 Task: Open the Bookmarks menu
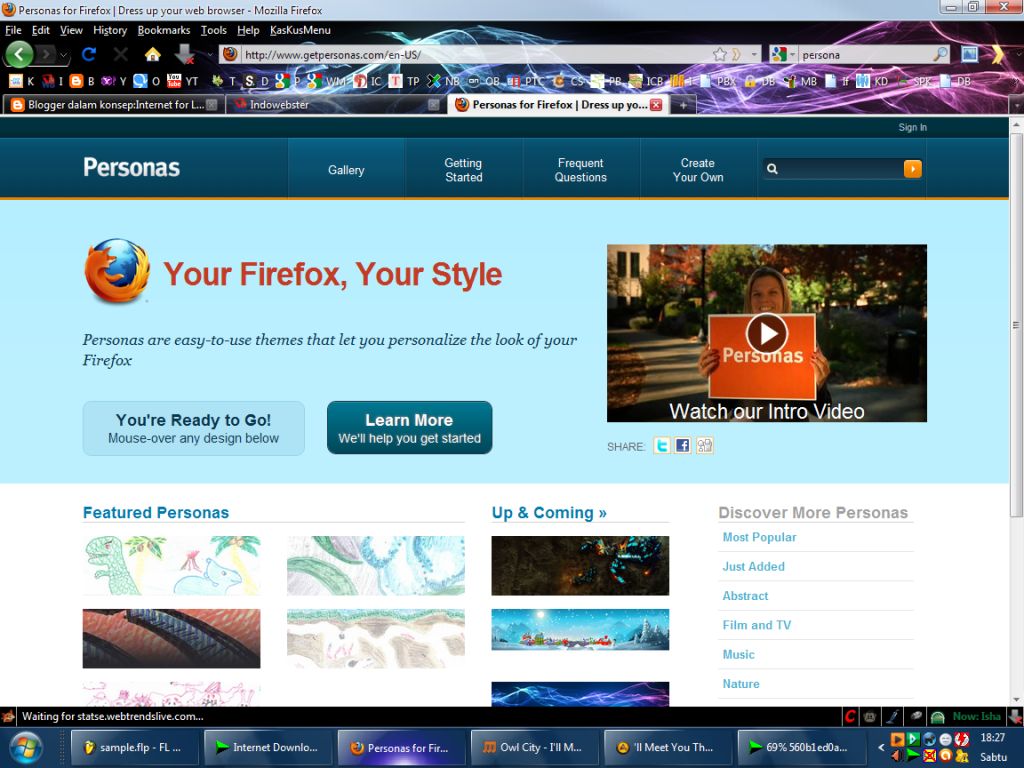pyautogui.click(x=163, y=30)
